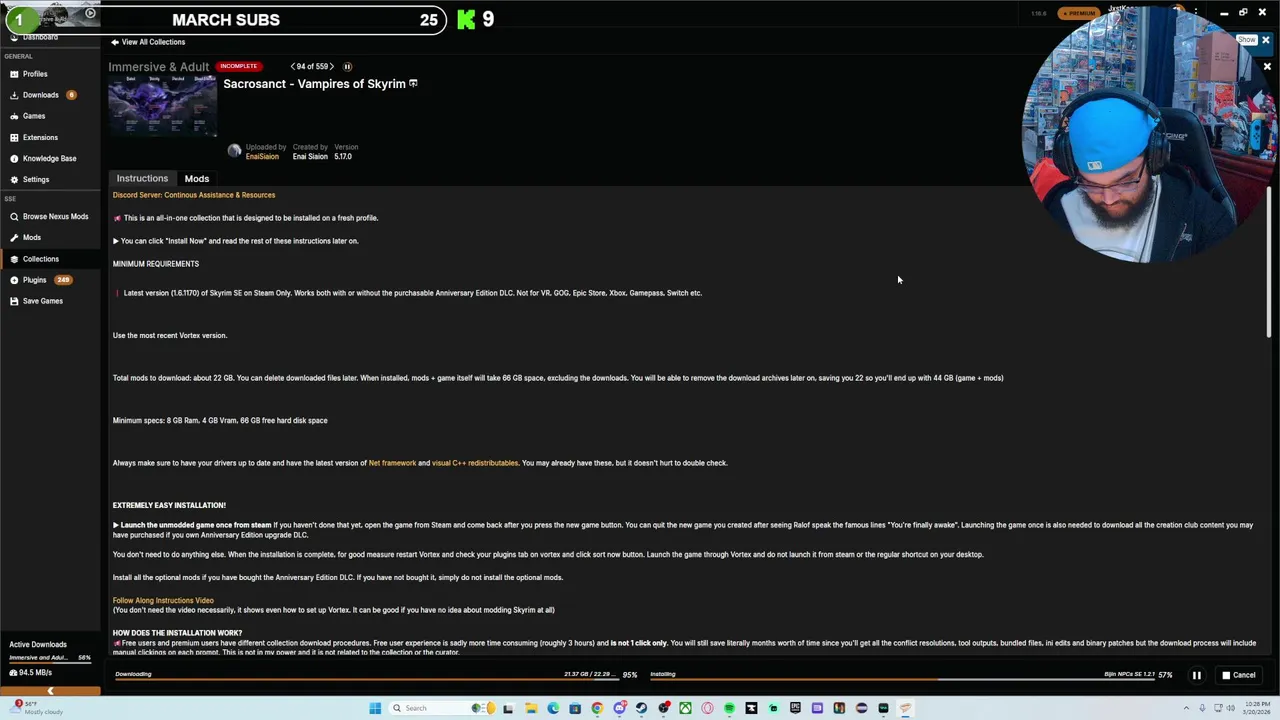Click Immersive and Adult active download progress

(50, 658)
